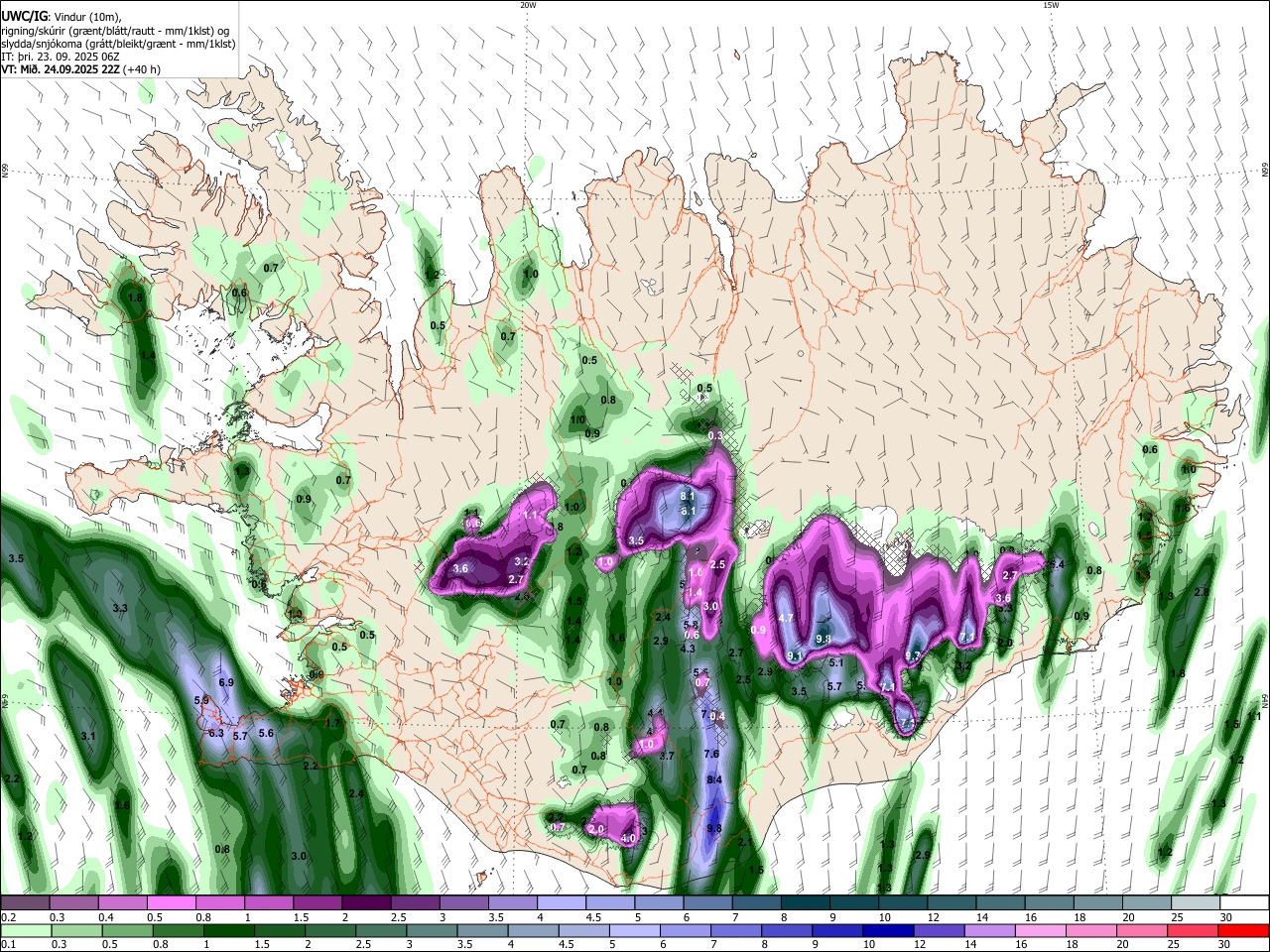The image size is (1270, 952).
Task: Select the bright red 30+ rain legend swatch
Action: [x=1243, y=931]
